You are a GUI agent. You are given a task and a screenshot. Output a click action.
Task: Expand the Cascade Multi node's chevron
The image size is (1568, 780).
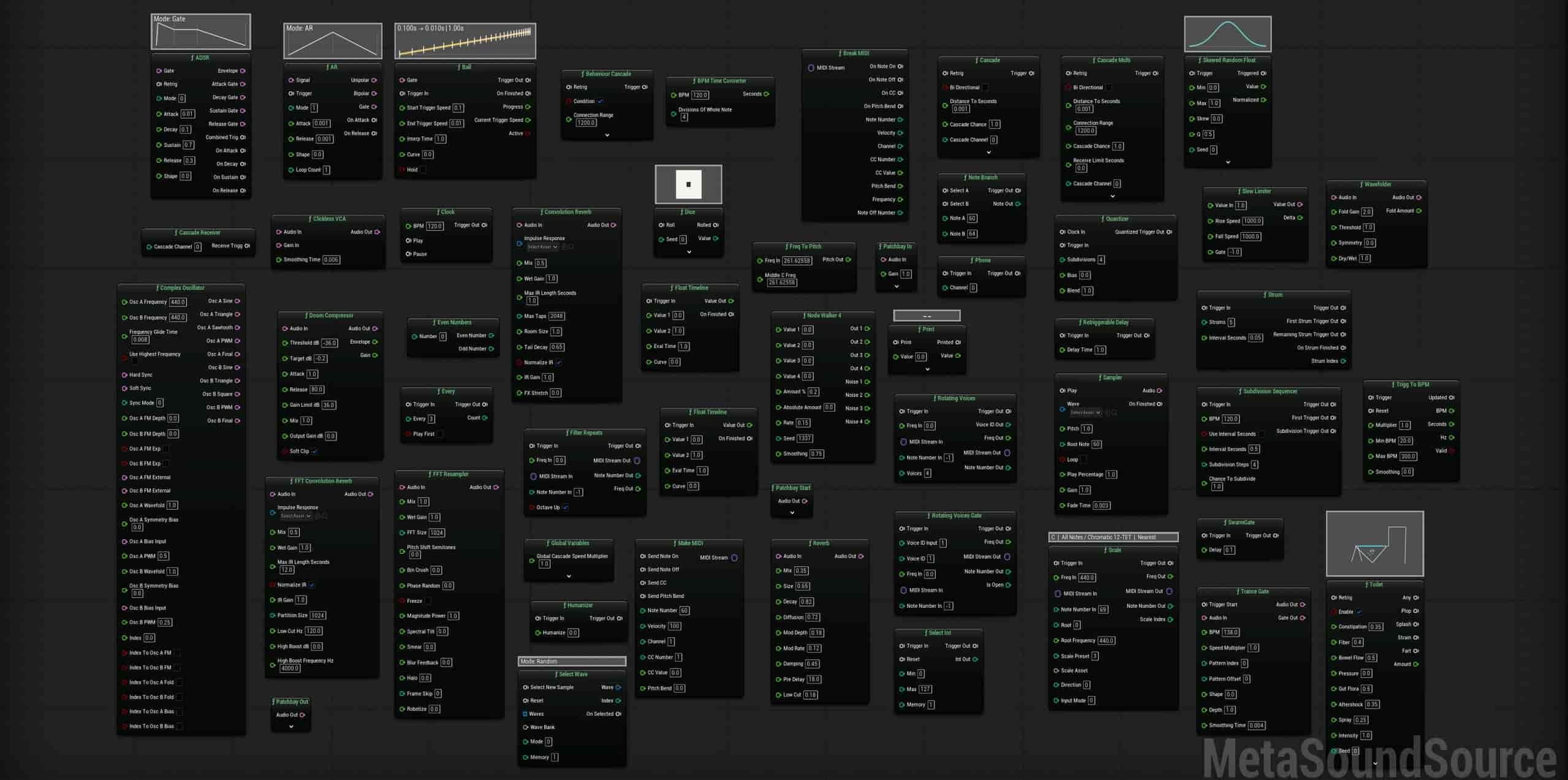pyautogui.click(x=1112, y=197)
